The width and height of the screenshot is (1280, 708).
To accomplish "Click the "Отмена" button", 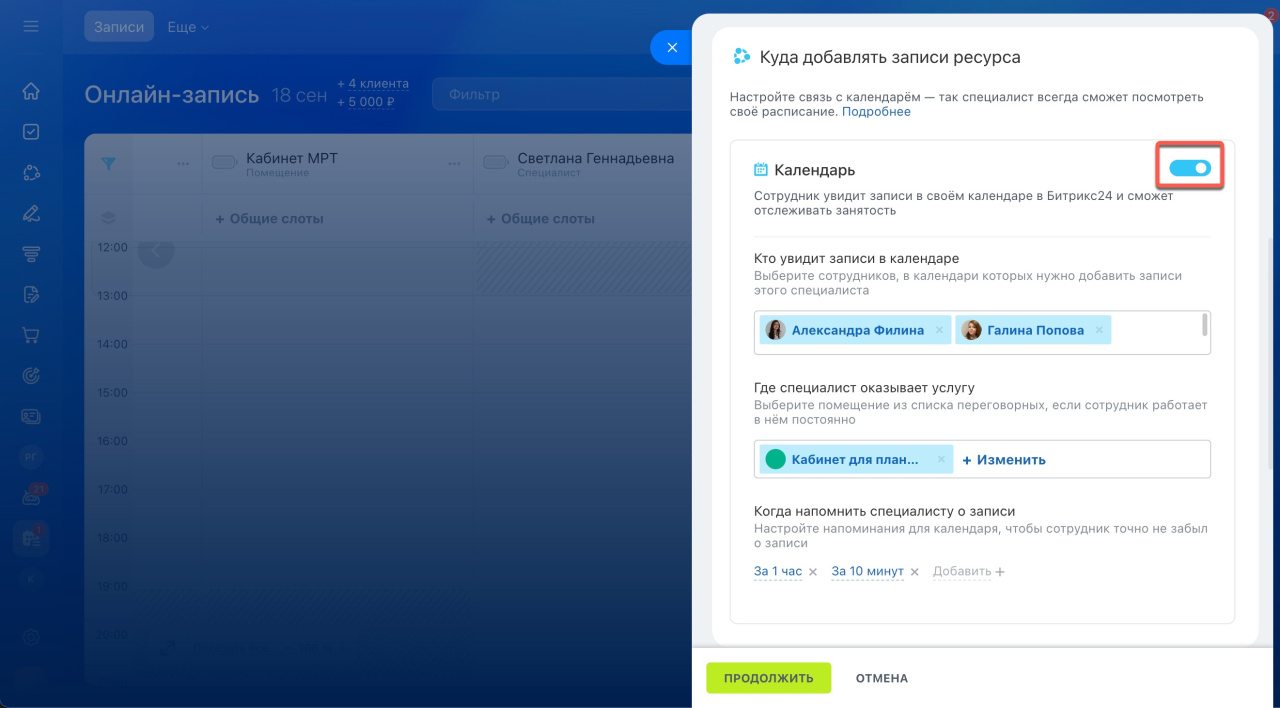I will pos(881,678).
